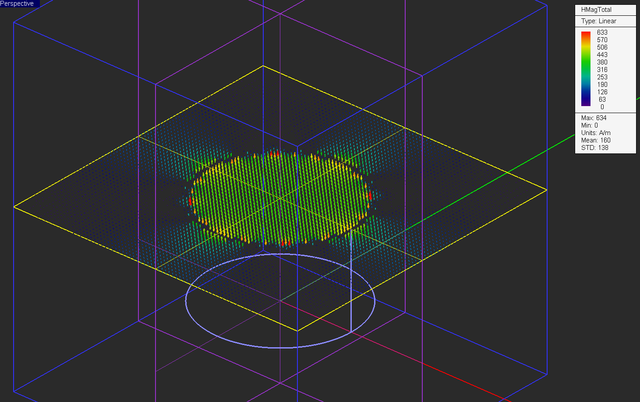Click the STD: 138 statistic
640x402 pixels.
[595, 147]
